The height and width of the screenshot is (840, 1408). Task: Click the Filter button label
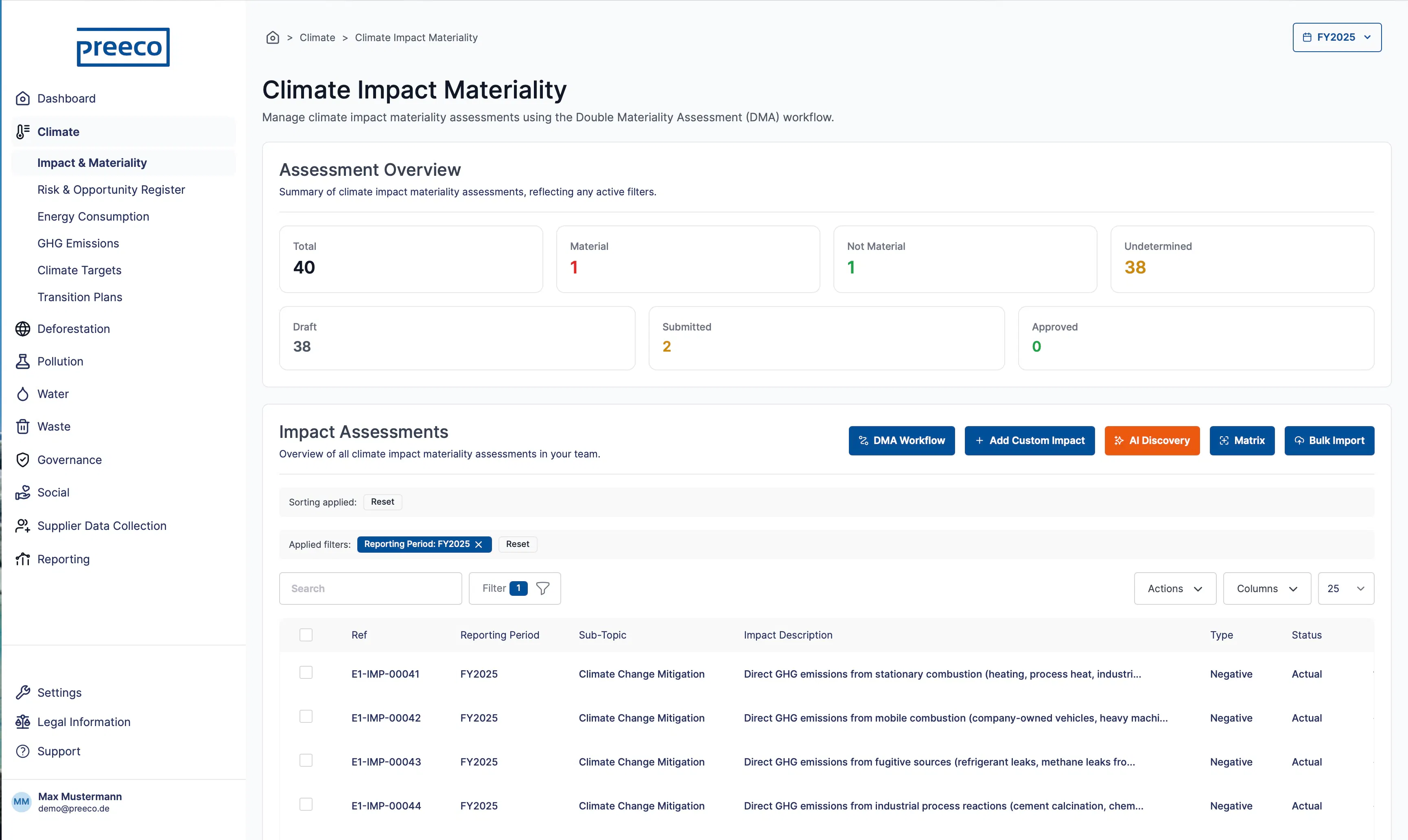tap(494, 588)
